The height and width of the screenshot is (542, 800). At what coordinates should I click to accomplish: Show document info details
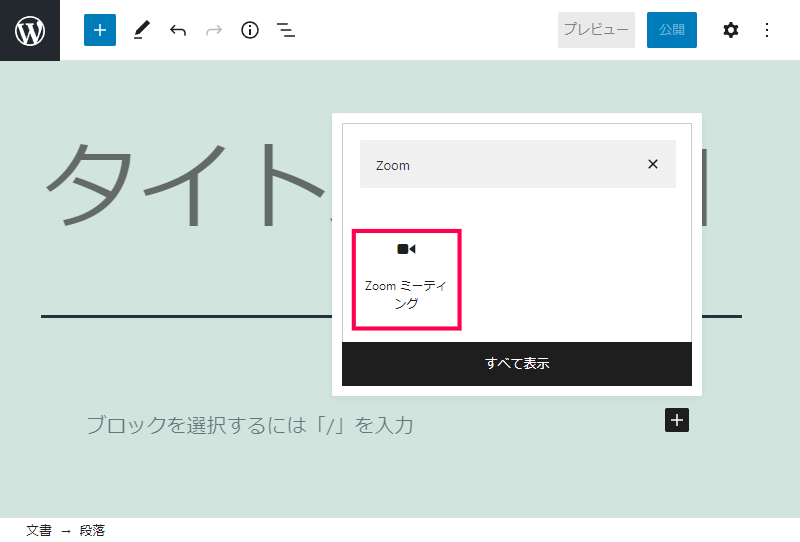coord(250,30)
